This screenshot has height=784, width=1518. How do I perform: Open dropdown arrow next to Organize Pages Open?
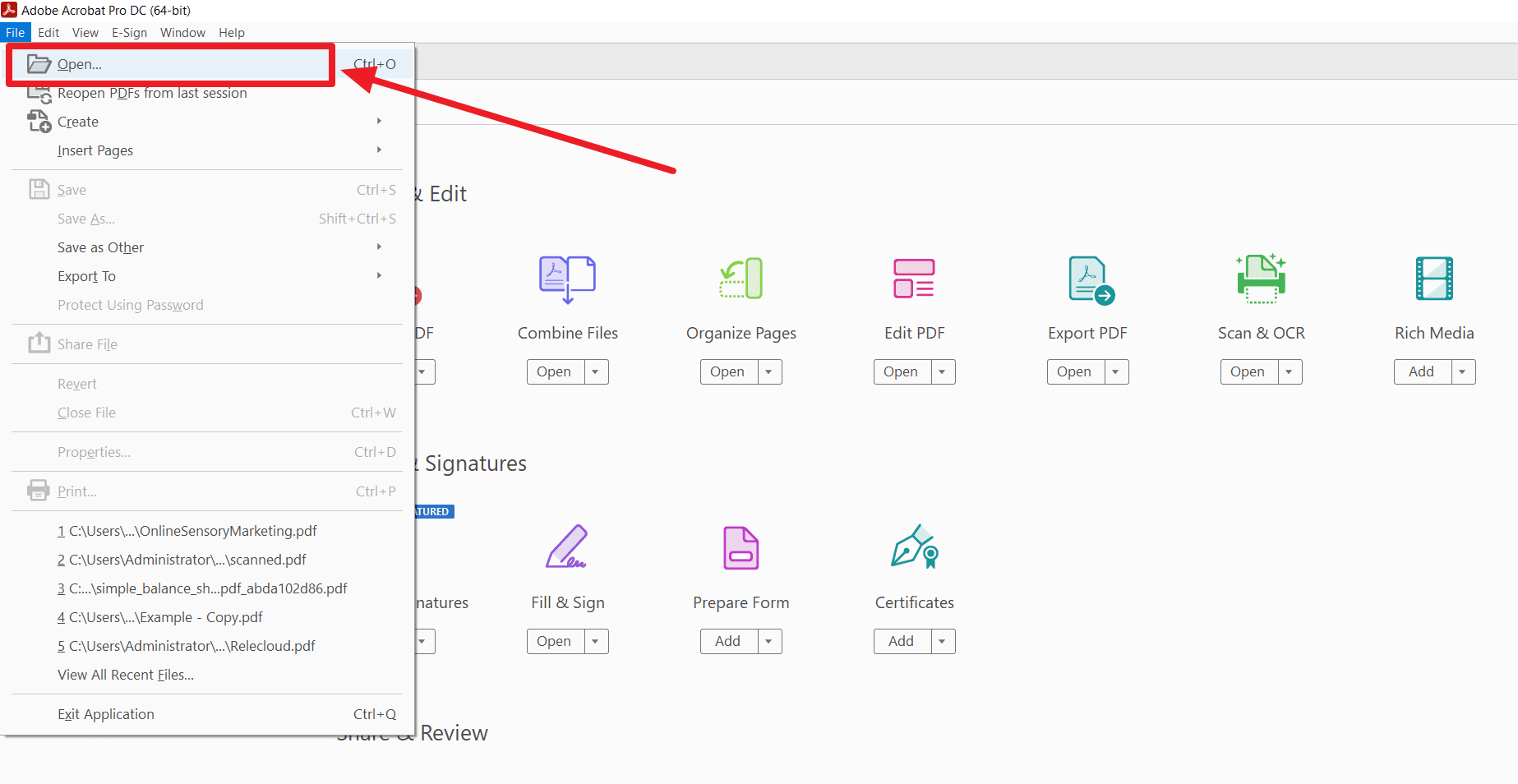(x=769, y=371)
